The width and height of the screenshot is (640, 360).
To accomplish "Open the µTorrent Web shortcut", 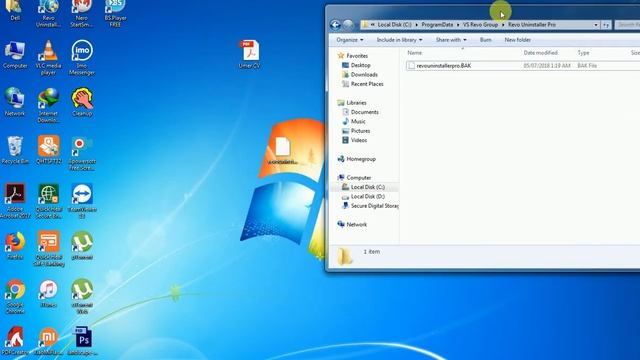I will tap(82, 297).
